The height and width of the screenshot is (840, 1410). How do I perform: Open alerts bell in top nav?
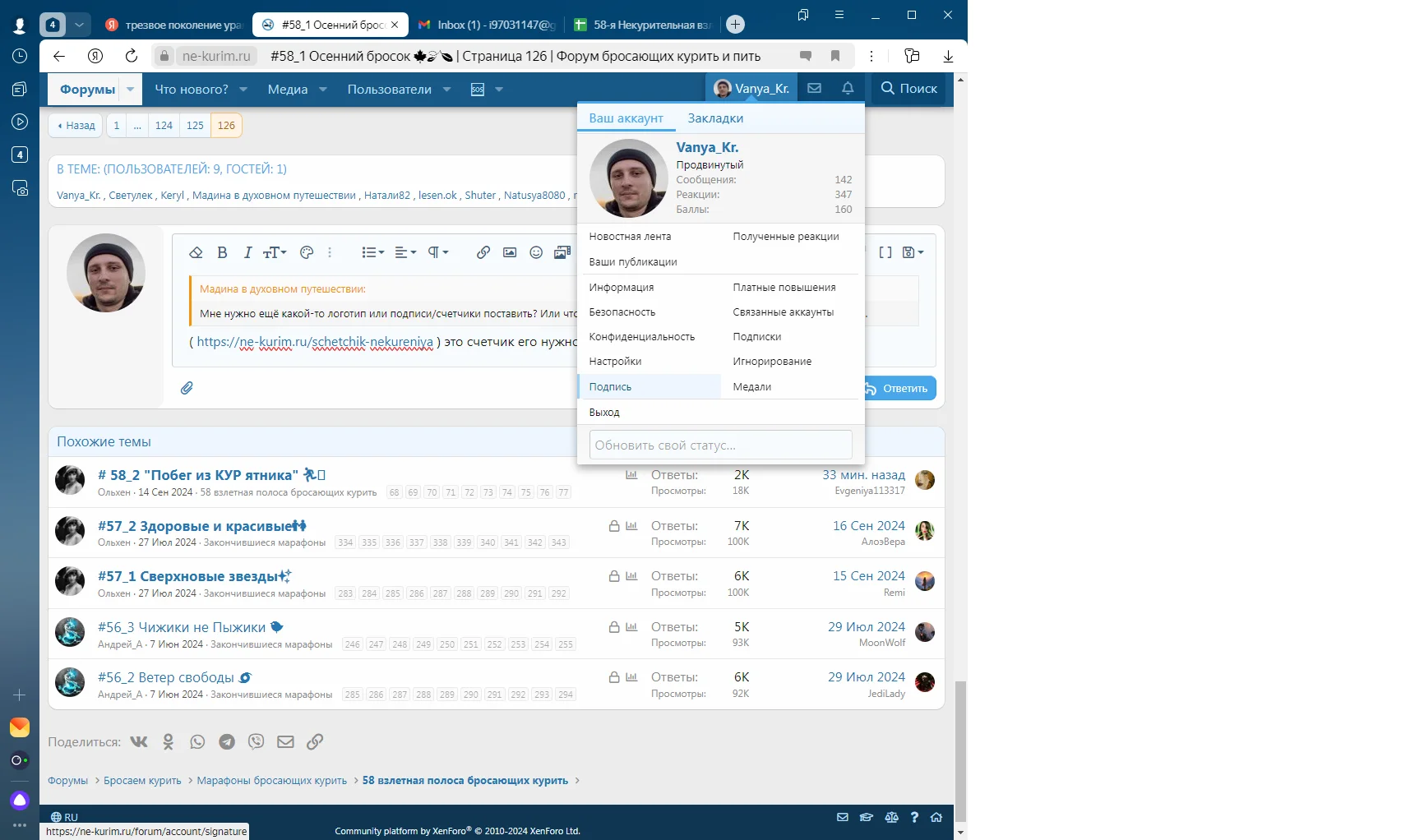click(848, 88)
